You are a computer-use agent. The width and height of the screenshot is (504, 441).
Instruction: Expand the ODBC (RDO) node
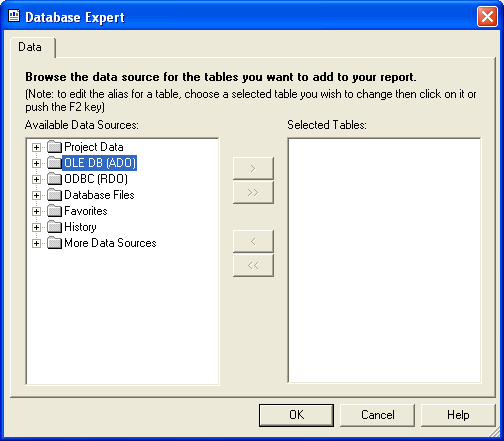[x=36, y=179]
